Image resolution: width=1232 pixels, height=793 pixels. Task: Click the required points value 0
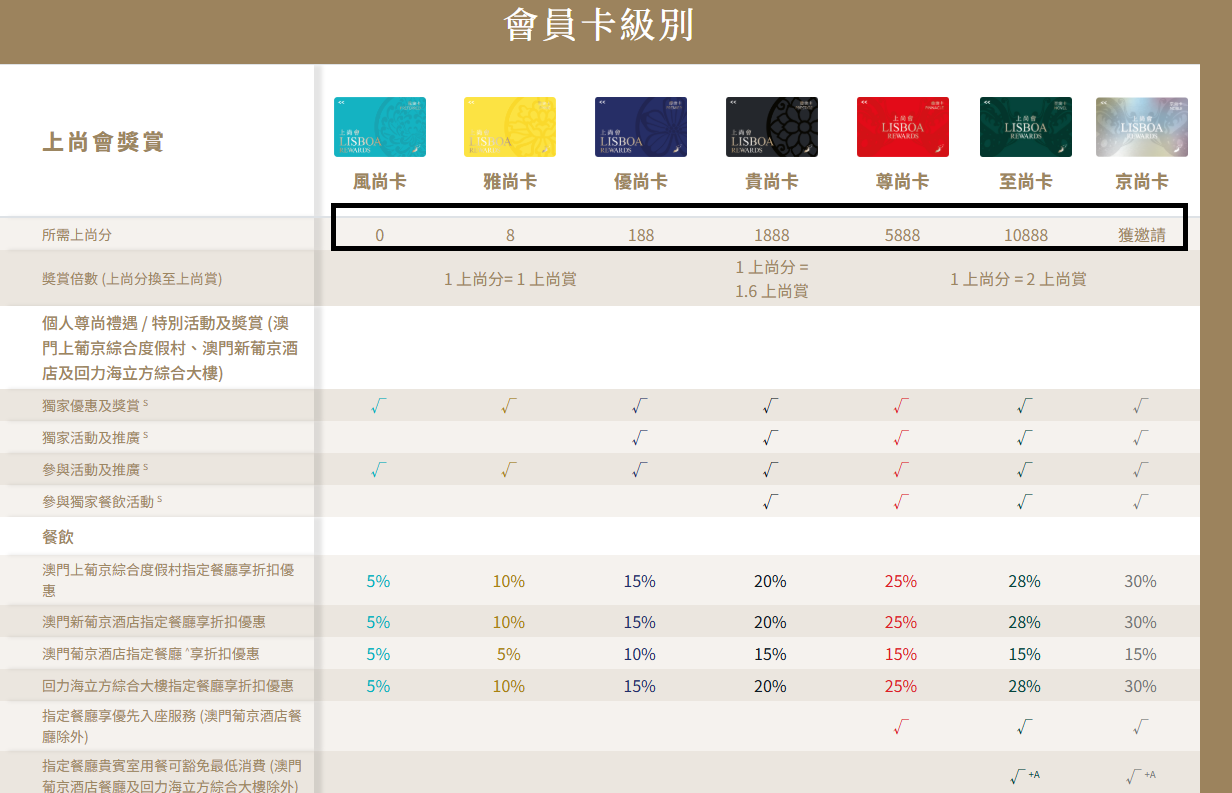coord(380,236)
